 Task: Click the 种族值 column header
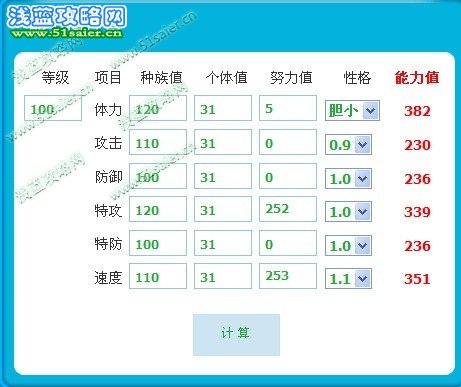click(x=161, y=78)
